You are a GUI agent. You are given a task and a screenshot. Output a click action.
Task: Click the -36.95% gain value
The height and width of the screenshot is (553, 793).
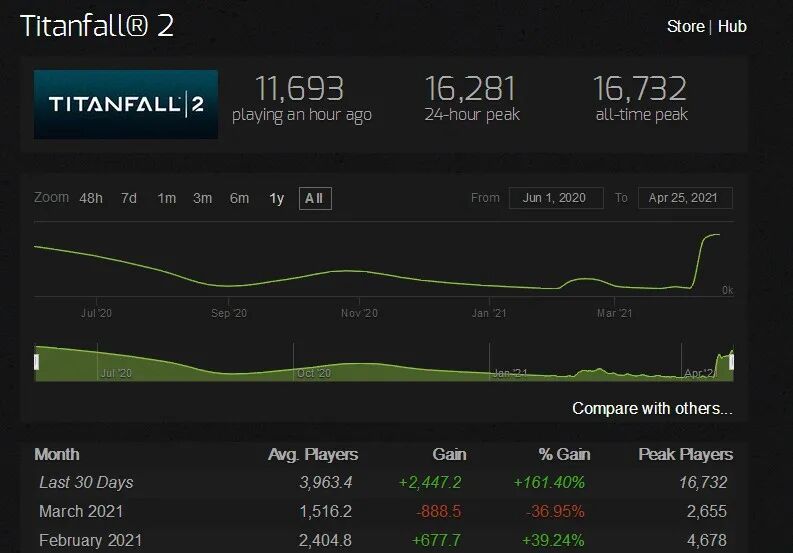(555, 512)
